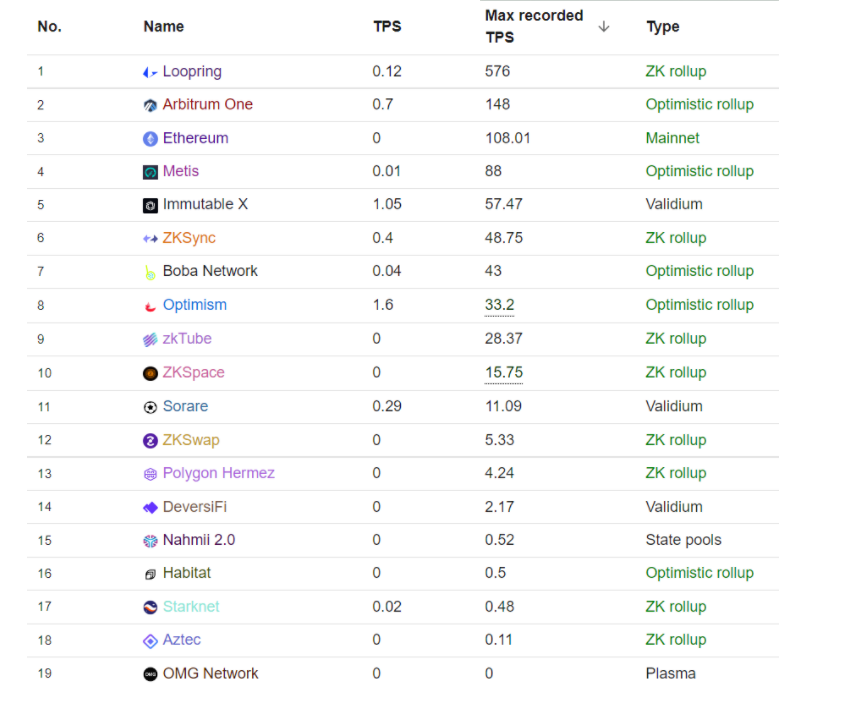Viewport: 848px width, 705px height.
Task: Sort by the Name column header
Action: 164,26
